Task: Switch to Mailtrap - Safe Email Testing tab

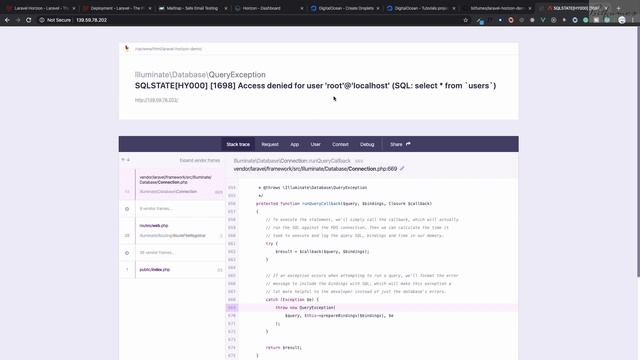Action: click(x=192, y=8)
